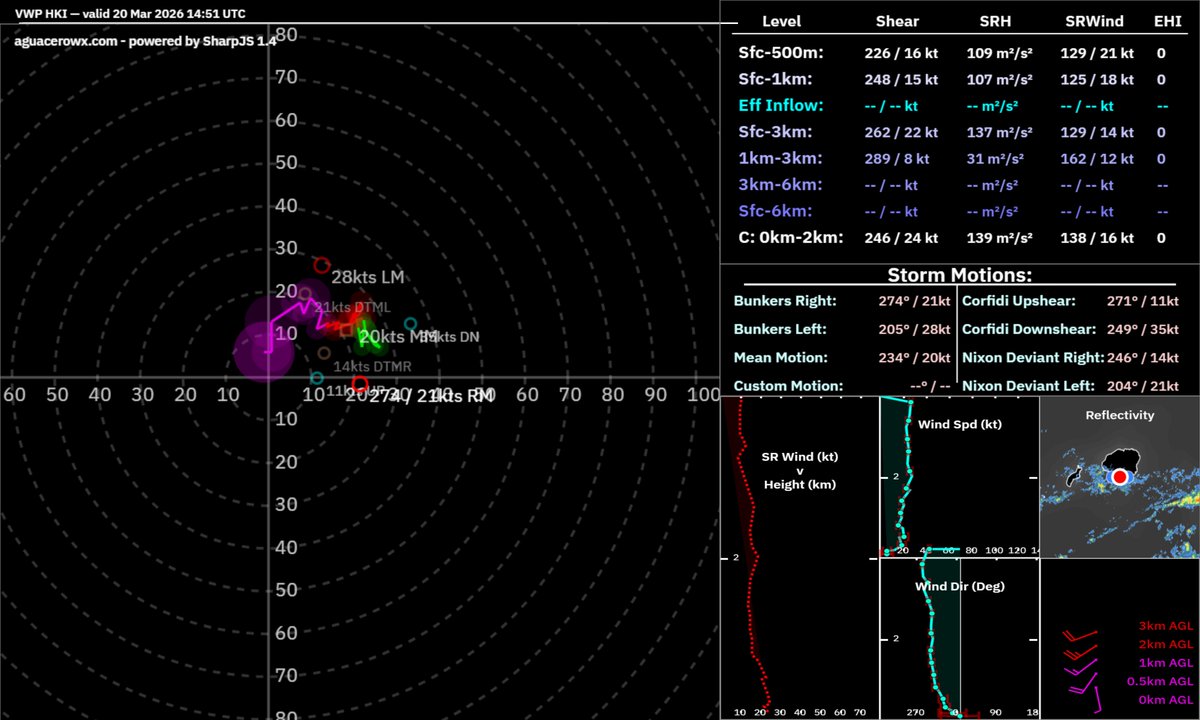Click Corfidi Downshear value 249° / 35kt
Screen dimensions: 1200x720
pos(1144,329)
